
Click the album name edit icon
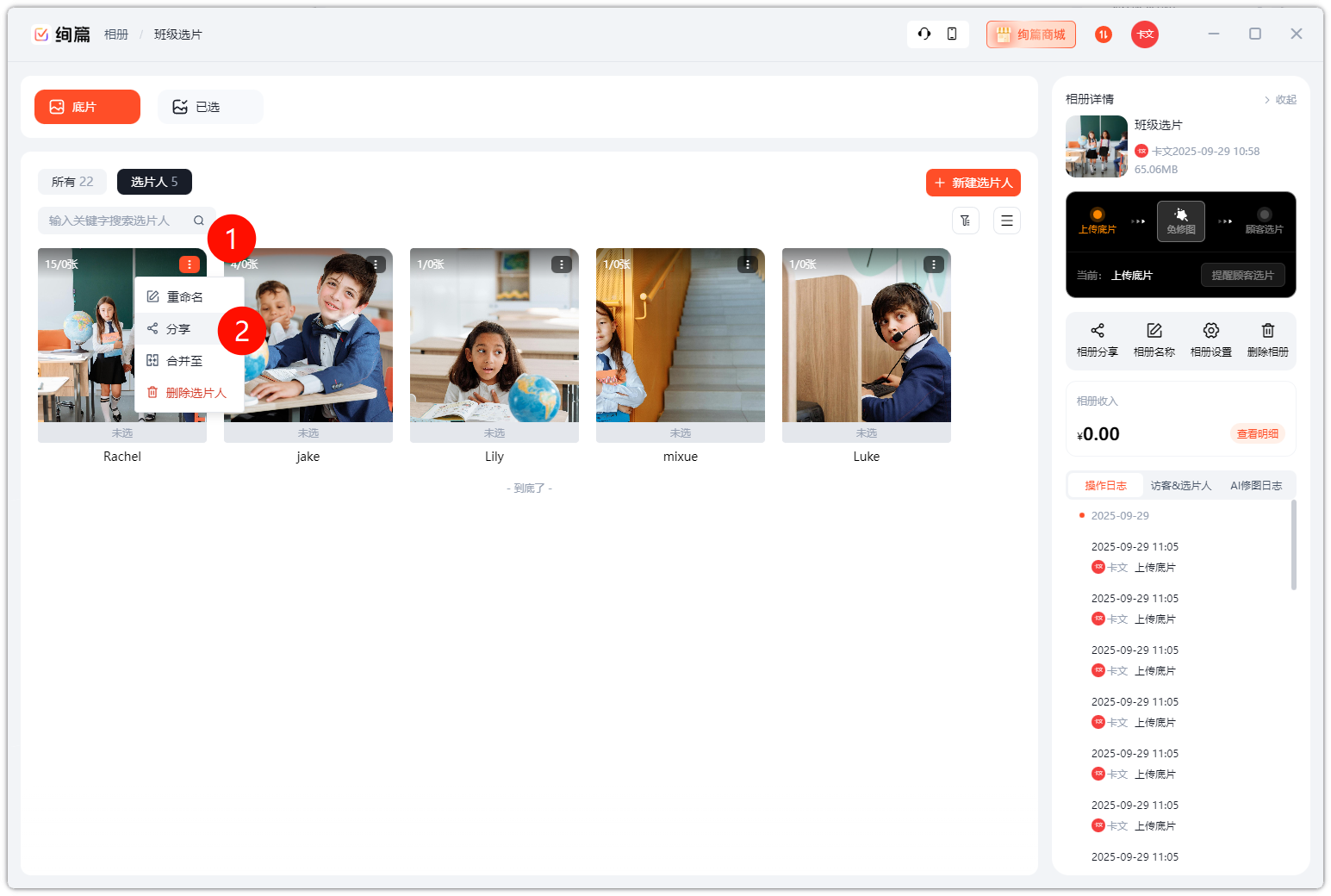1154,331
